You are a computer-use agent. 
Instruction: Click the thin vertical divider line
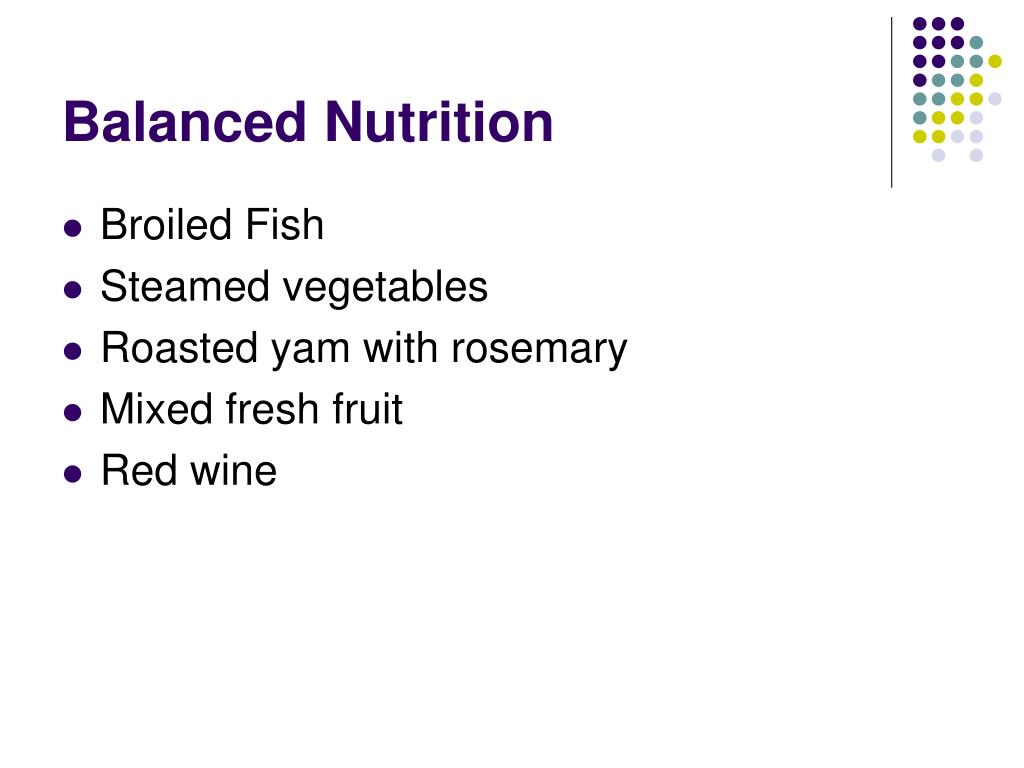[x=891, y=103]
